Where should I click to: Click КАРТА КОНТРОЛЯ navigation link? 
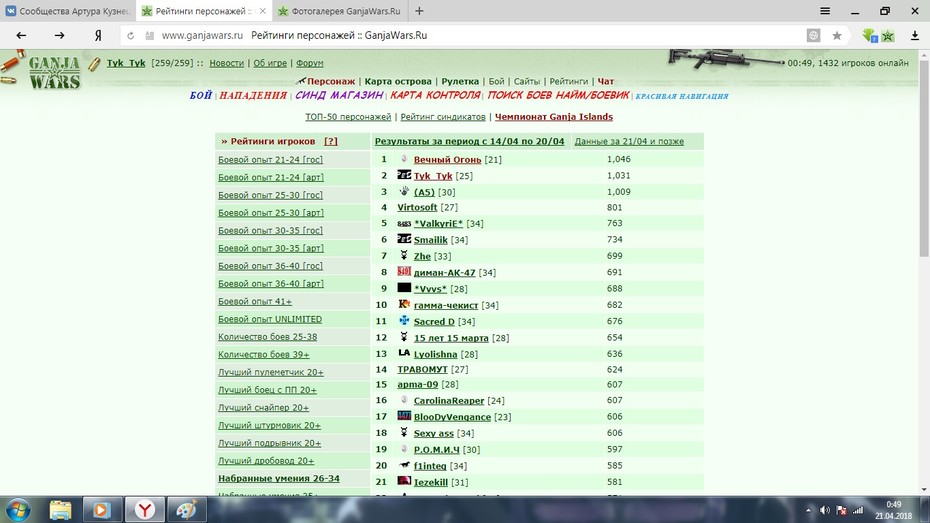(435, 95)
